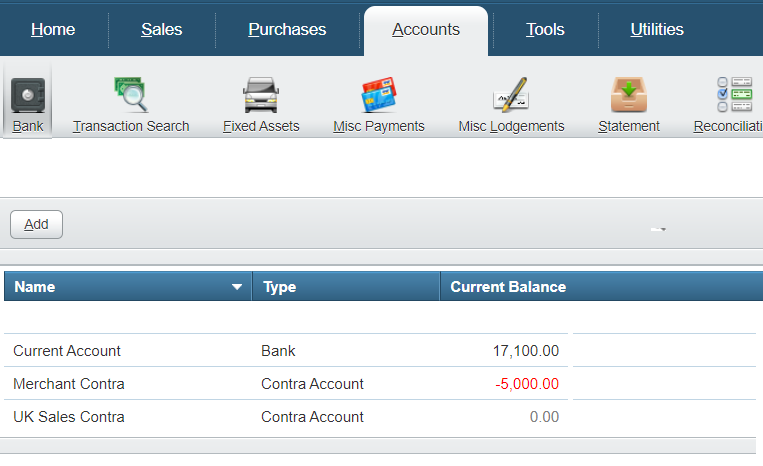Open Fixed Assets van icon
This screenshot has width=763, height=466.
(x=261, y=97)
